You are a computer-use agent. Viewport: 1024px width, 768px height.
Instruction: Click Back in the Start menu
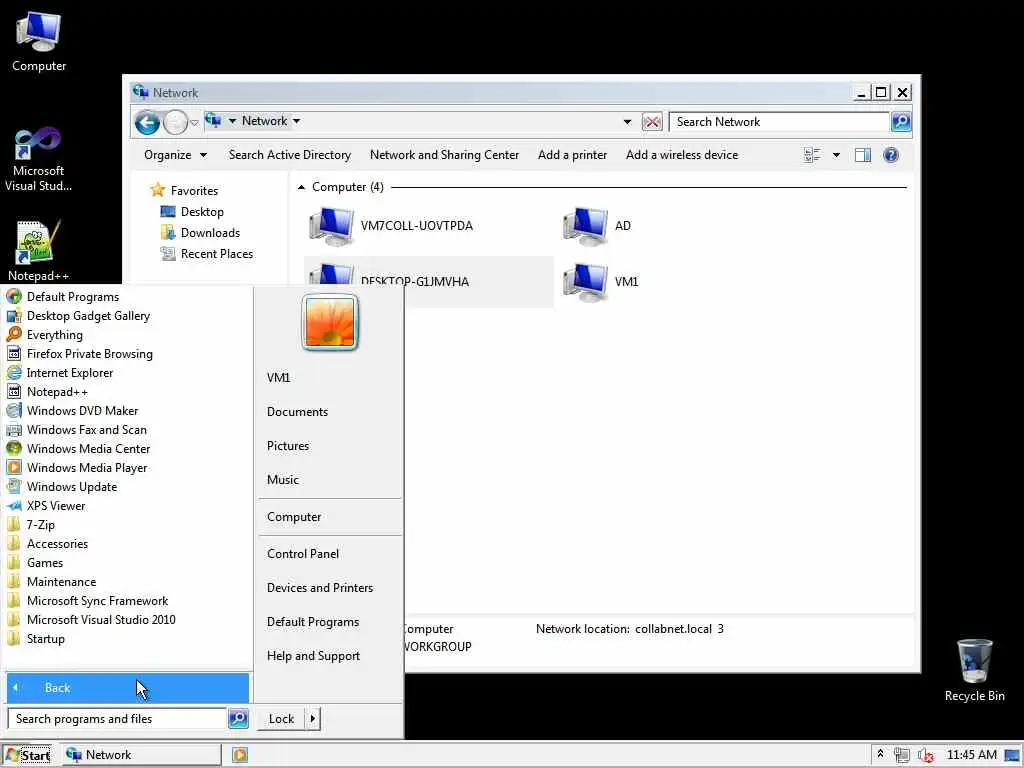(128, 688)
